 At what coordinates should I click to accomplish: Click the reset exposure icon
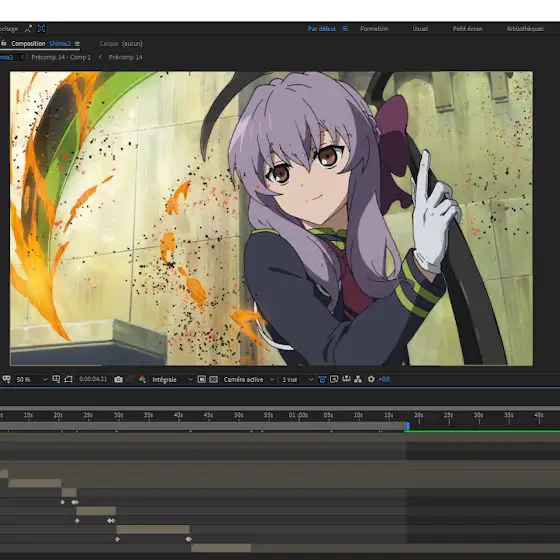point(371,379)
